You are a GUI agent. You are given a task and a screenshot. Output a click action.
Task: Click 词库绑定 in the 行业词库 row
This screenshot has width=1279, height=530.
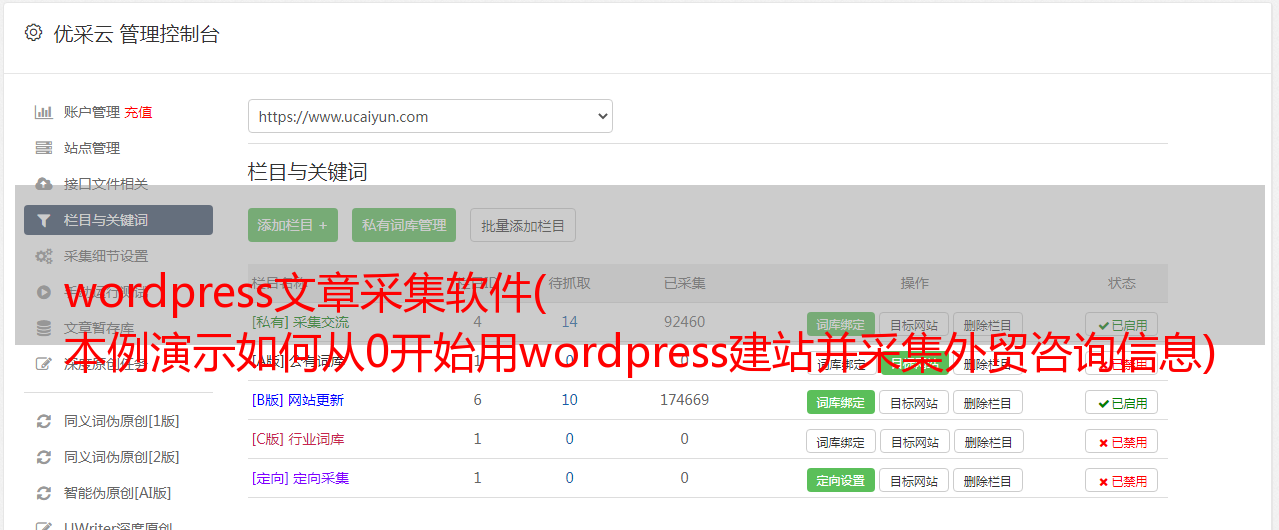pyautogui.click(x=841, y=441)
